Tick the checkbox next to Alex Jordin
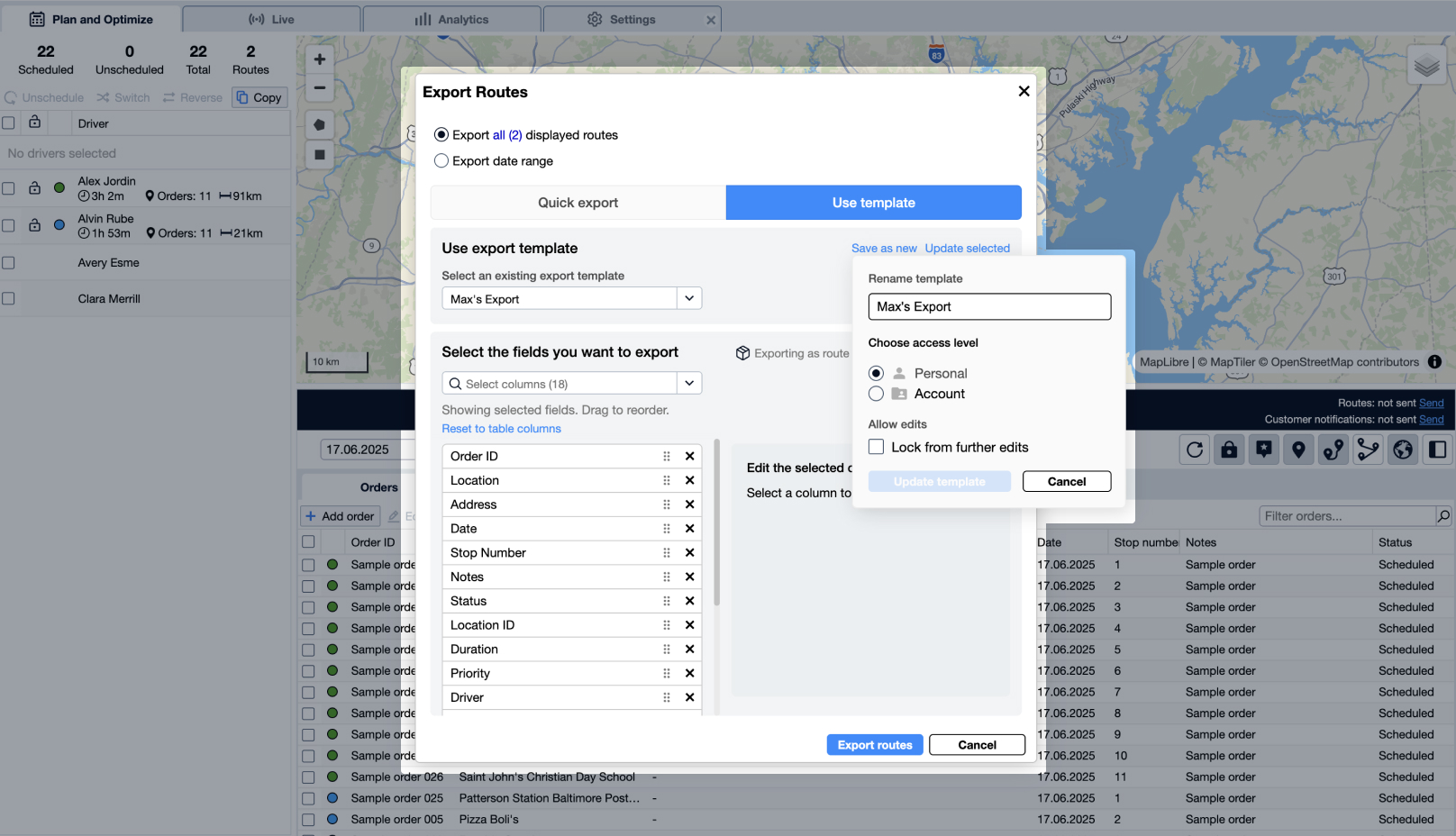This screenshot has height=836, width=1456. coord(9,188)
